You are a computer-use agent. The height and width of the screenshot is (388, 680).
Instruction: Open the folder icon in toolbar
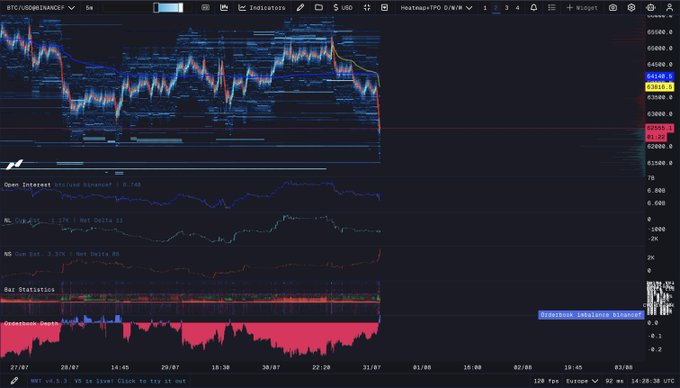click(x=319, y=7)
